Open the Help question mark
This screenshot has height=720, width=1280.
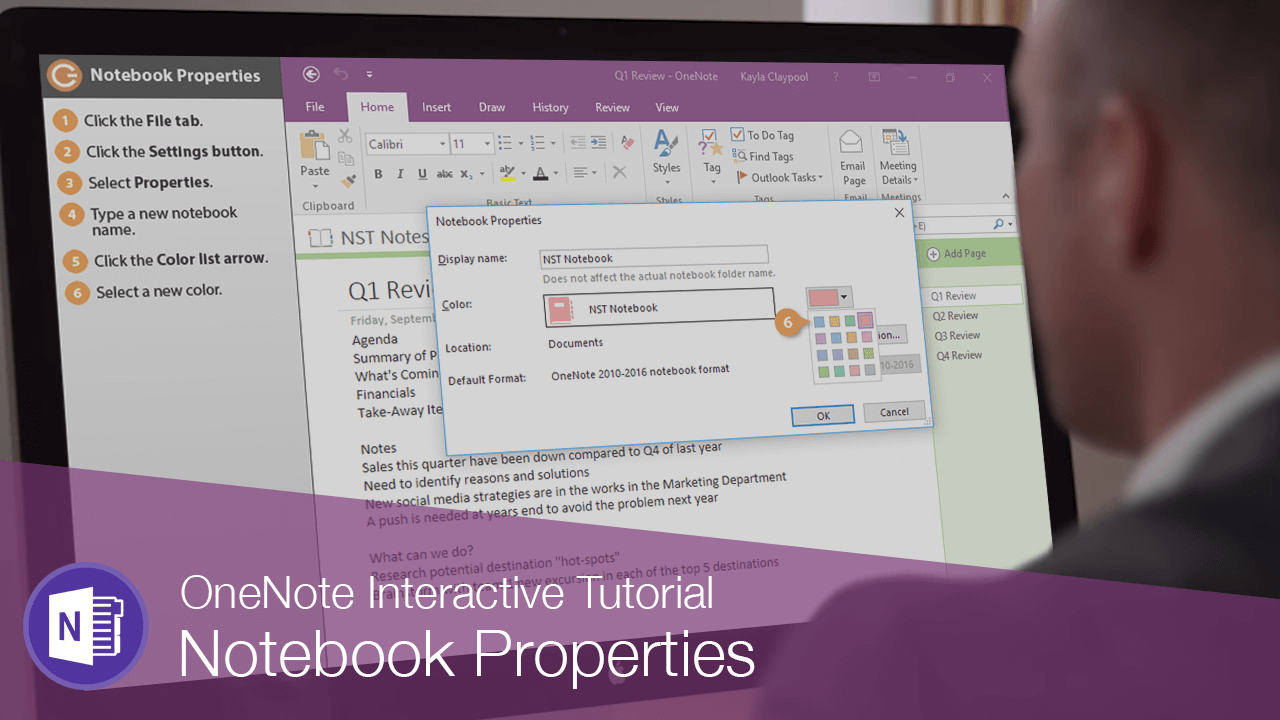[835, 76]
